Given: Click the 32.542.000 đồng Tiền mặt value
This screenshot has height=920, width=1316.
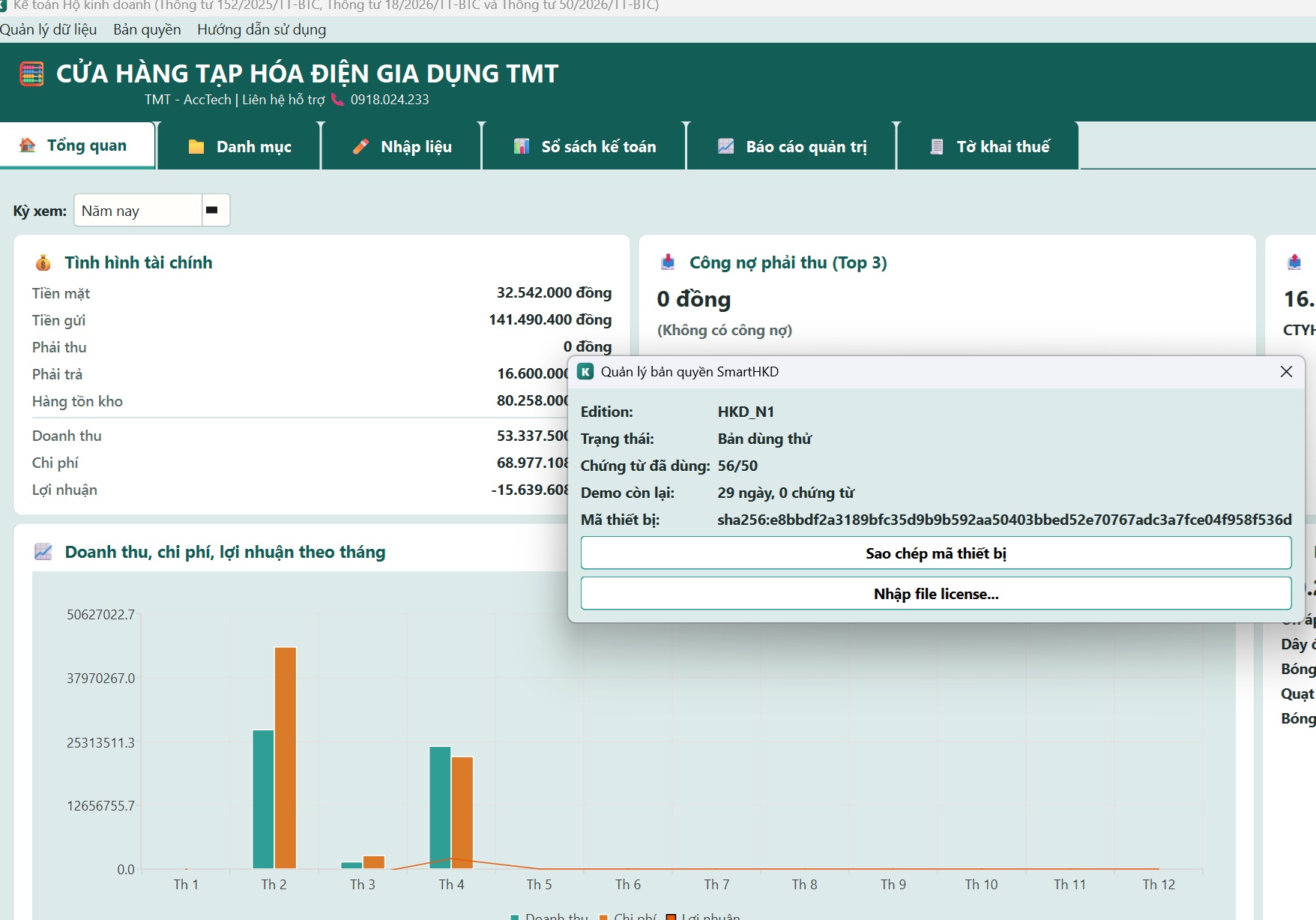Looking at the screenshot, I should (x=554, y=292).
